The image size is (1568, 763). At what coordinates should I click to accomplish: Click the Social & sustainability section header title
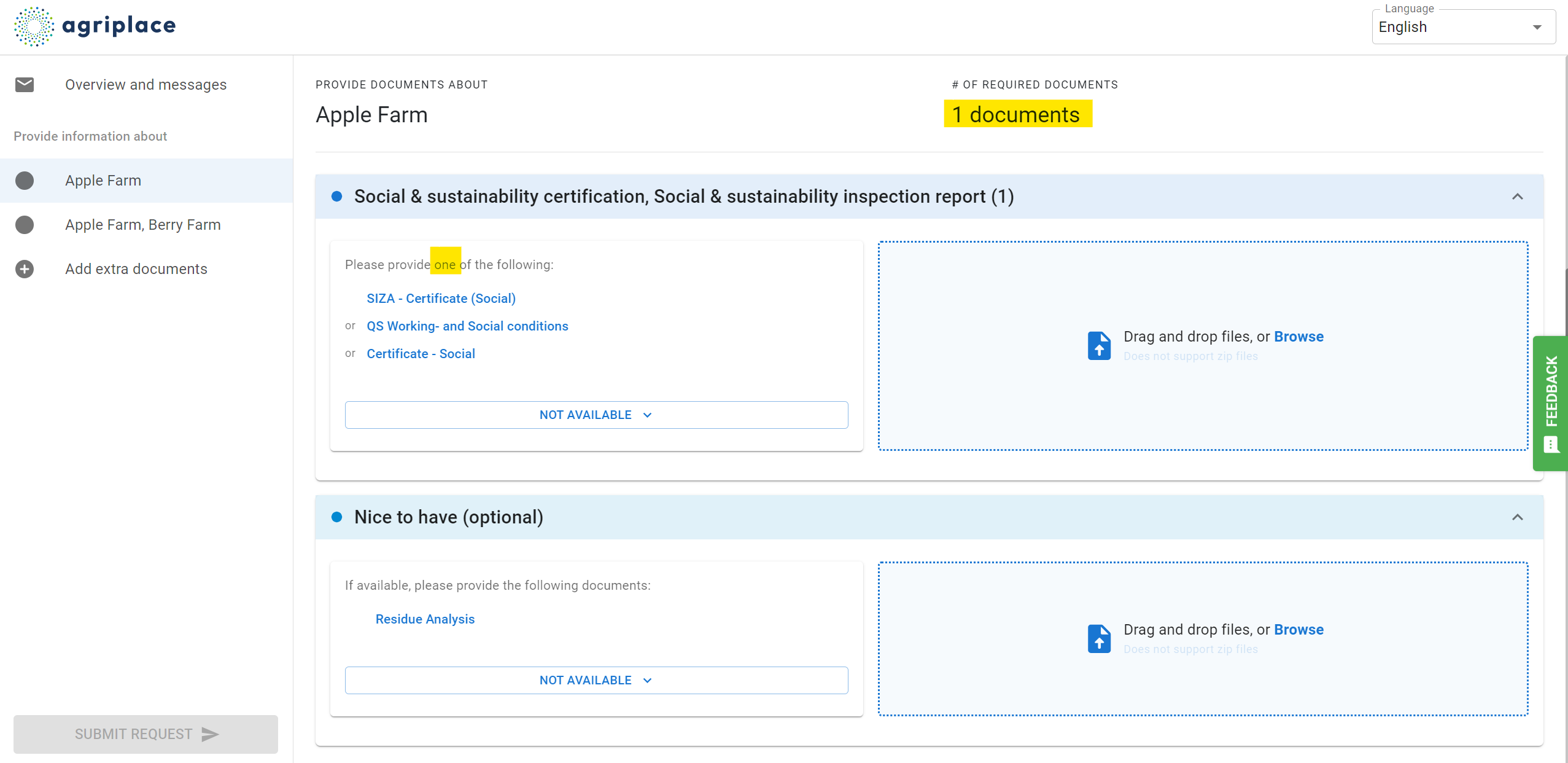[684, 197]
